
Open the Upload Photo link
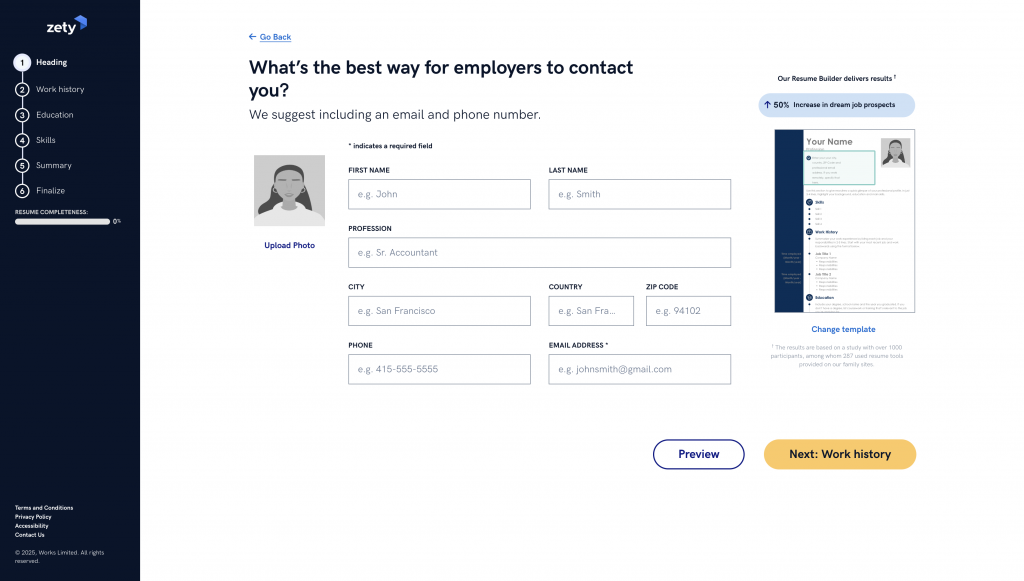[x=289, y=244]
